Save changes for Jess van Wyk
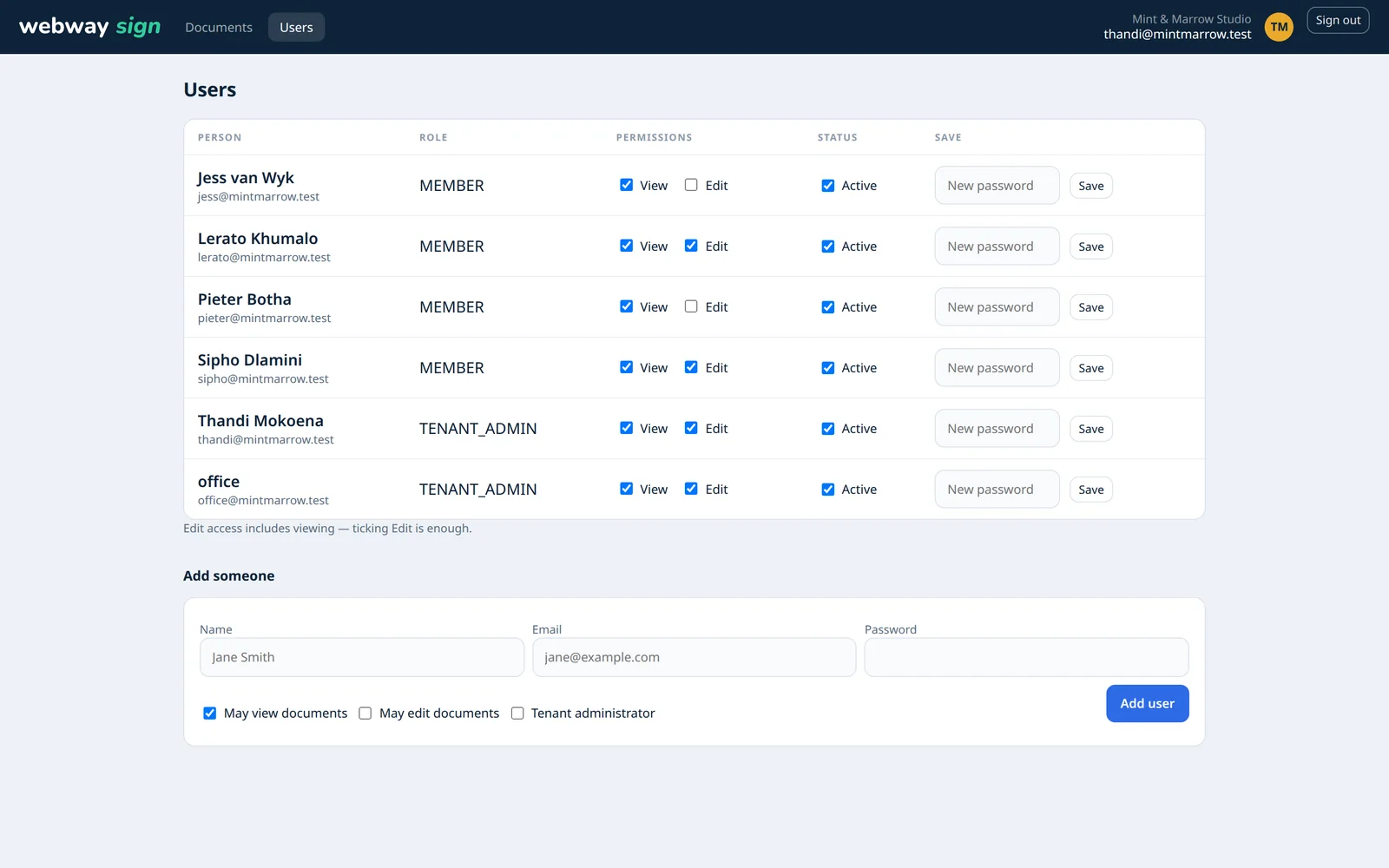The width and height of the screenshot is (1389, 868). pos(1091,186)
